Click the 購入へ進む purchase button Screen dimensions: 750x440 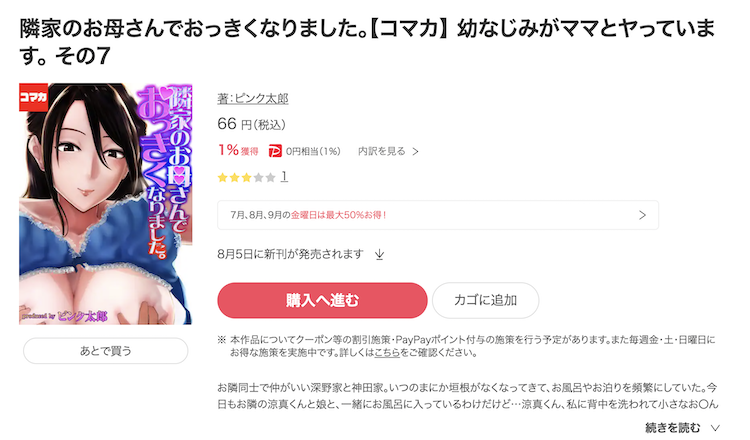(x=322, y=300)
